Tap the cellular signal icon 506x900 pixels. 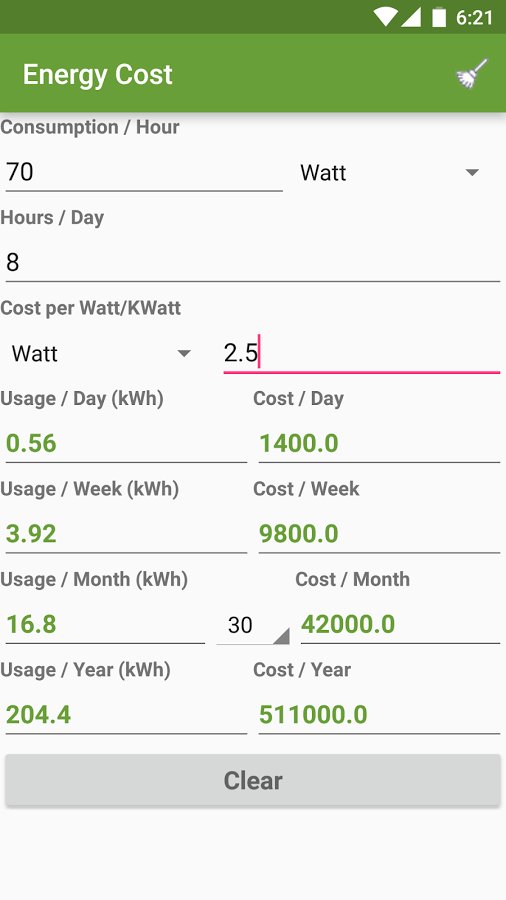point(411,17)
